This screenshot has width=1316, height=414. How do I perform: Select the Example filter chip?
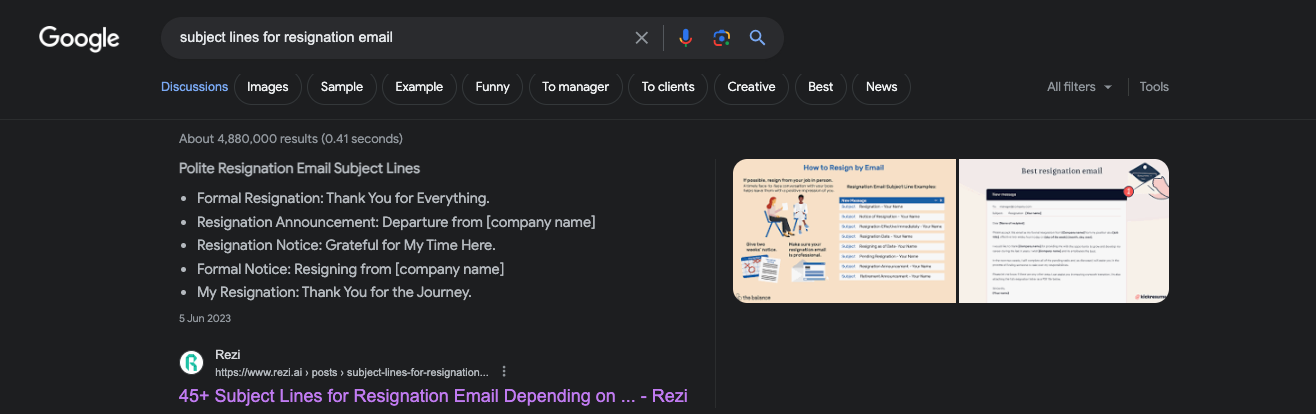pyautogui.click(x=419, y=87)
